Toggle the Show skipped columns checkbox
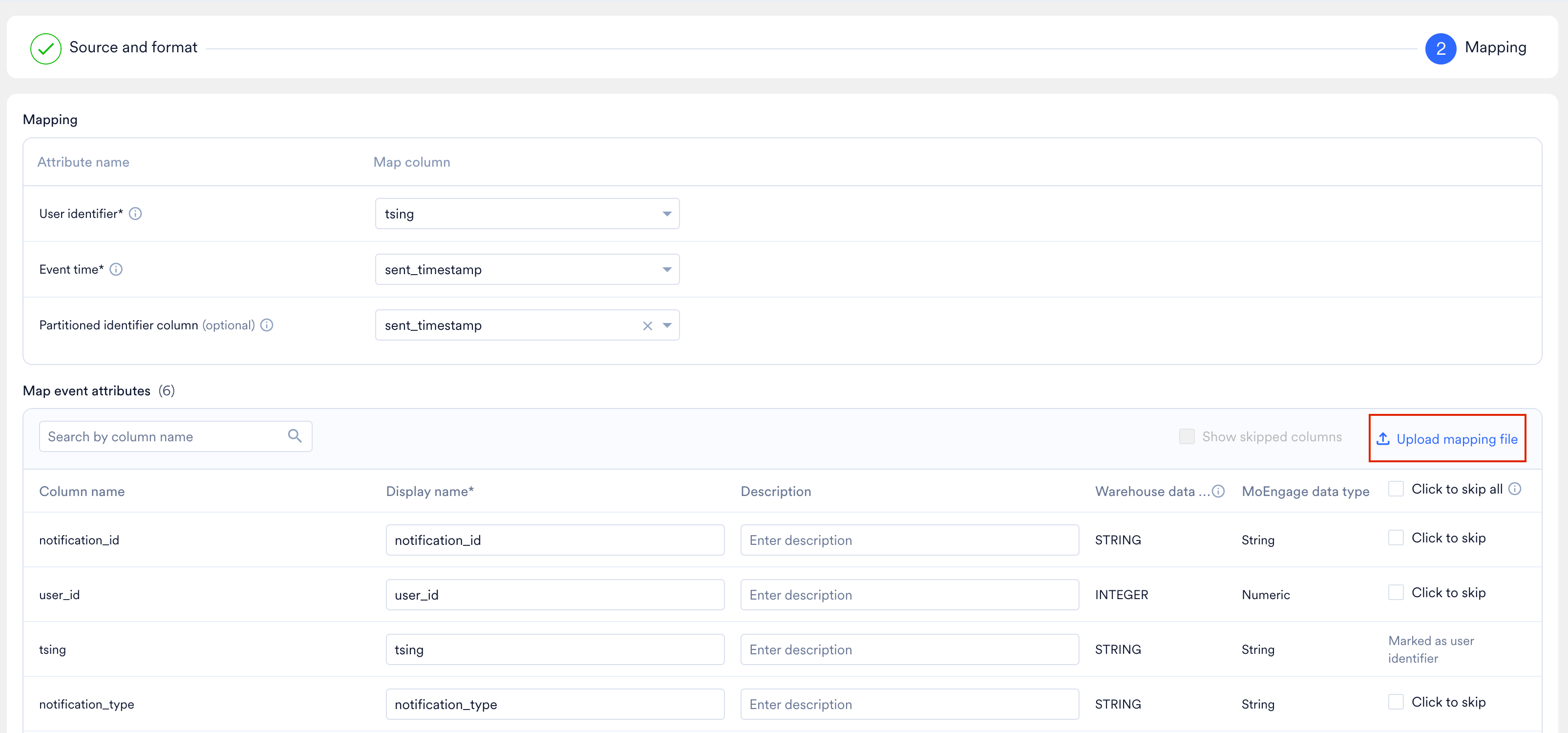 (x=1187, y=436)
